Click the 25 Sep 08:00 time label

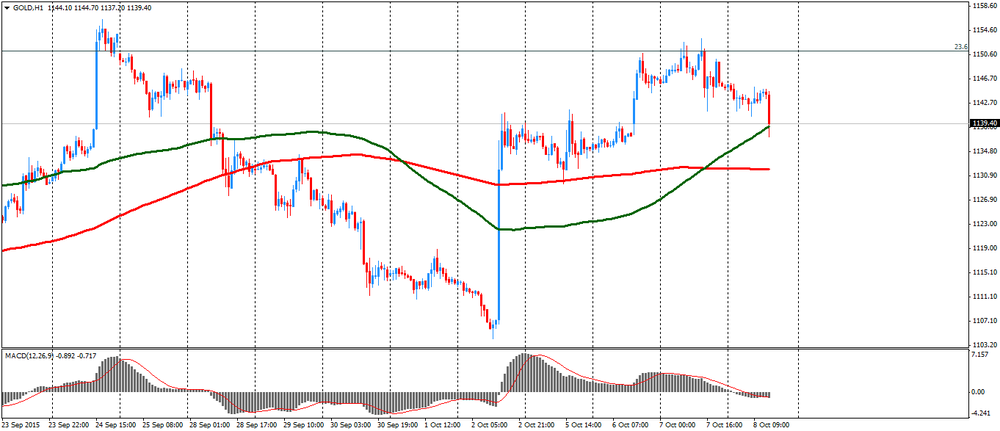pyautogui.click(x=163, y=423)
